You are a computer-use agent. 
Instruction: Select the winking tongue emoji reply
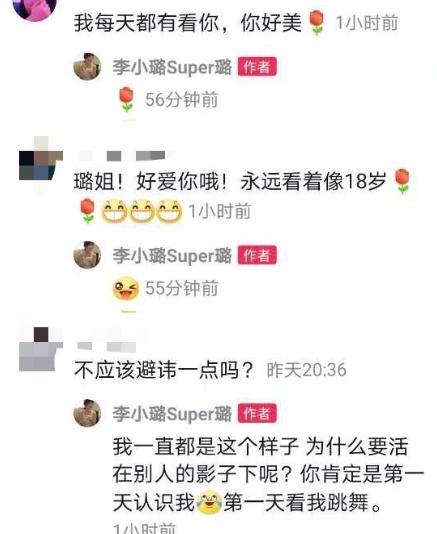126,288
